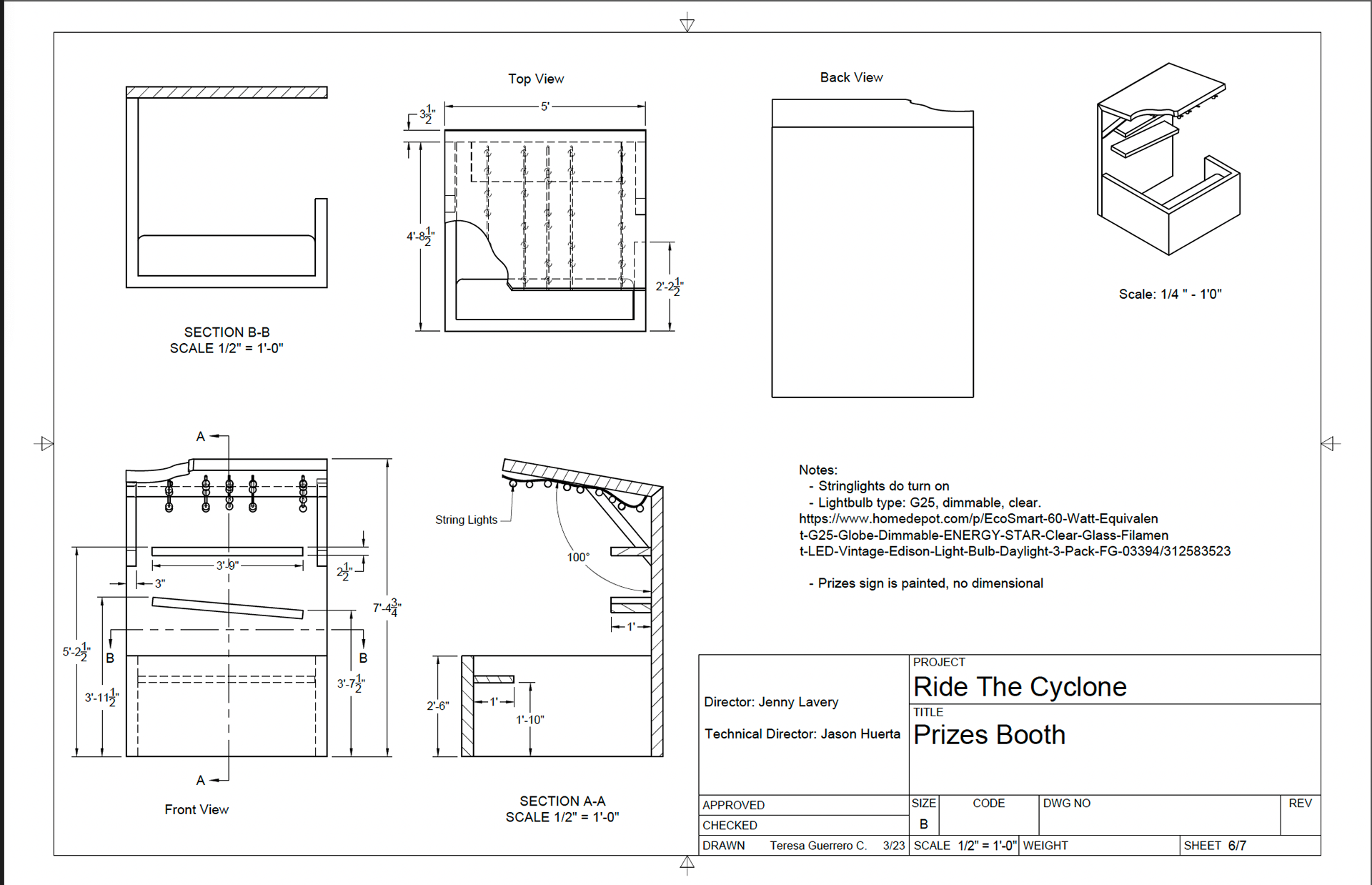This screenshot has height=885, width=1372.
Task: Click the "Back View" label
Action: pyautogui.click(x=851, y=77)
